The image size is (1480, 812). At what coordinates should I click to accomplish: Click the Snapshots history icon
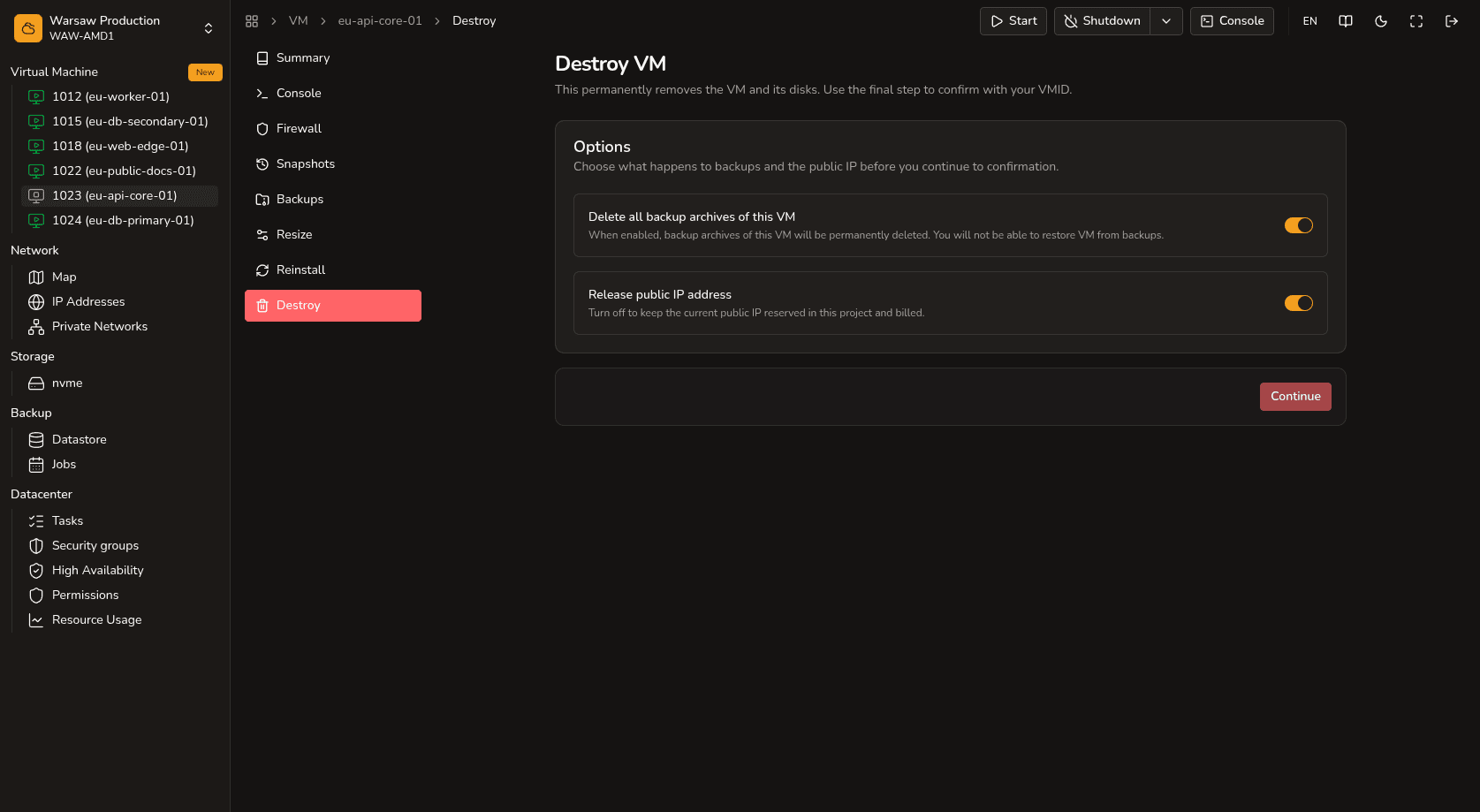(x=262, y=164)
